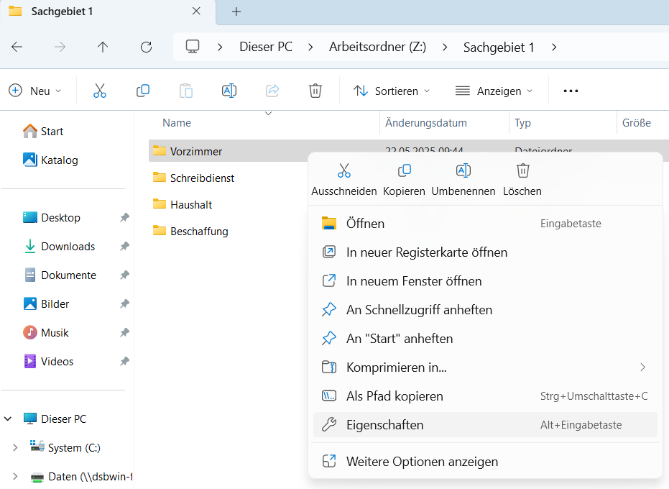Open the Neu dropdown menu
This screenshot has height=489, width=669.
(35, 90)
